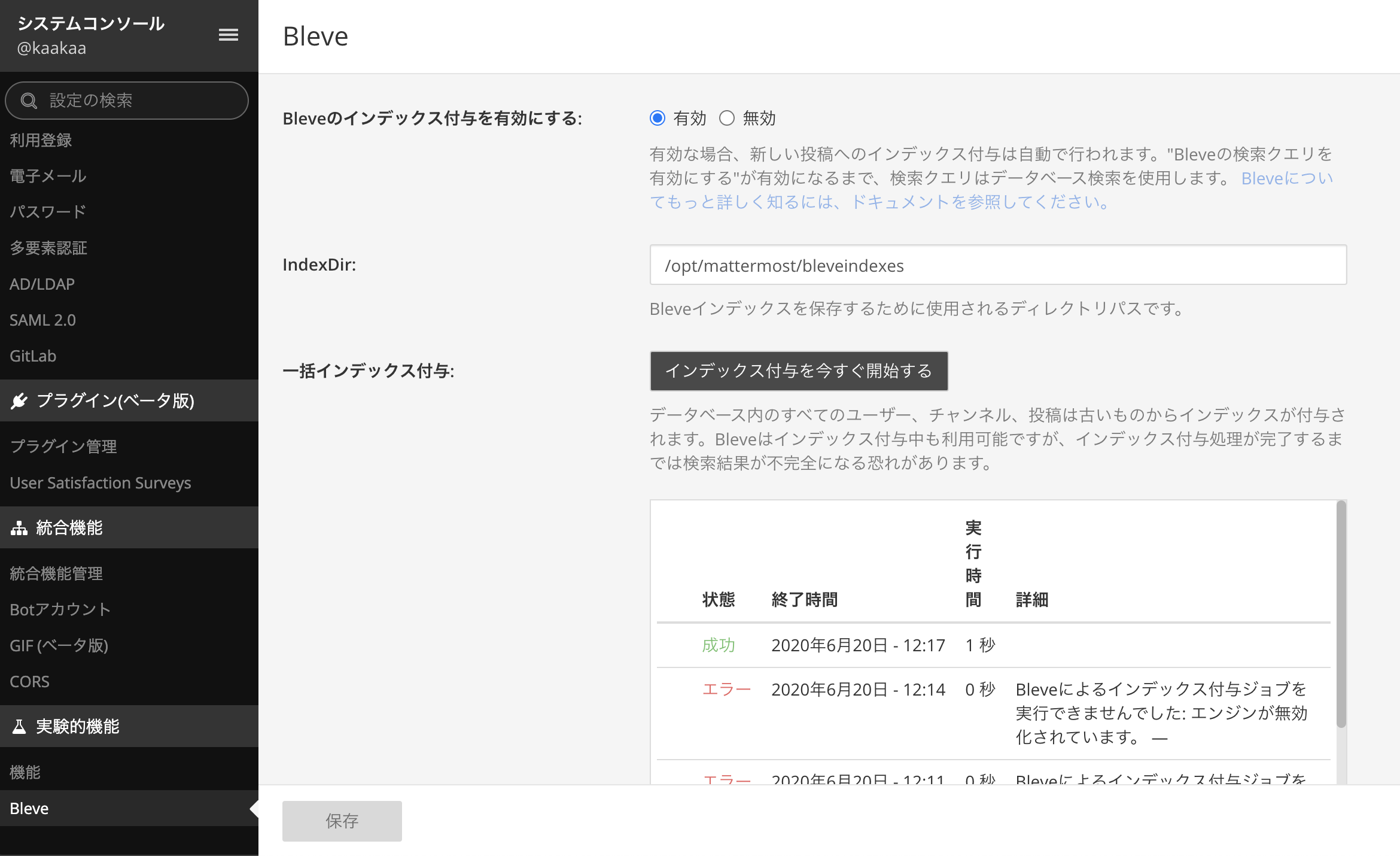The image size is (1400, 856).
Task: Click the 実行時間 column header
Action: pyautogui.click(x=973, y=563)
